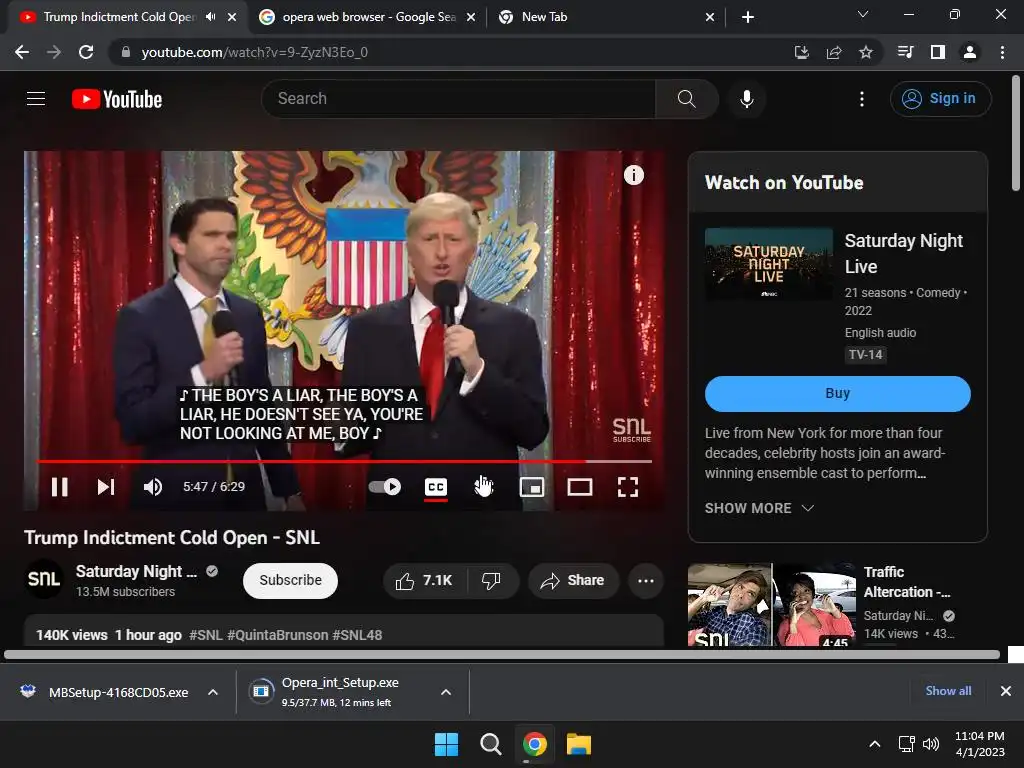Mute the video player volume
Screen dimensions: 1024x768
tap(153, 487)
